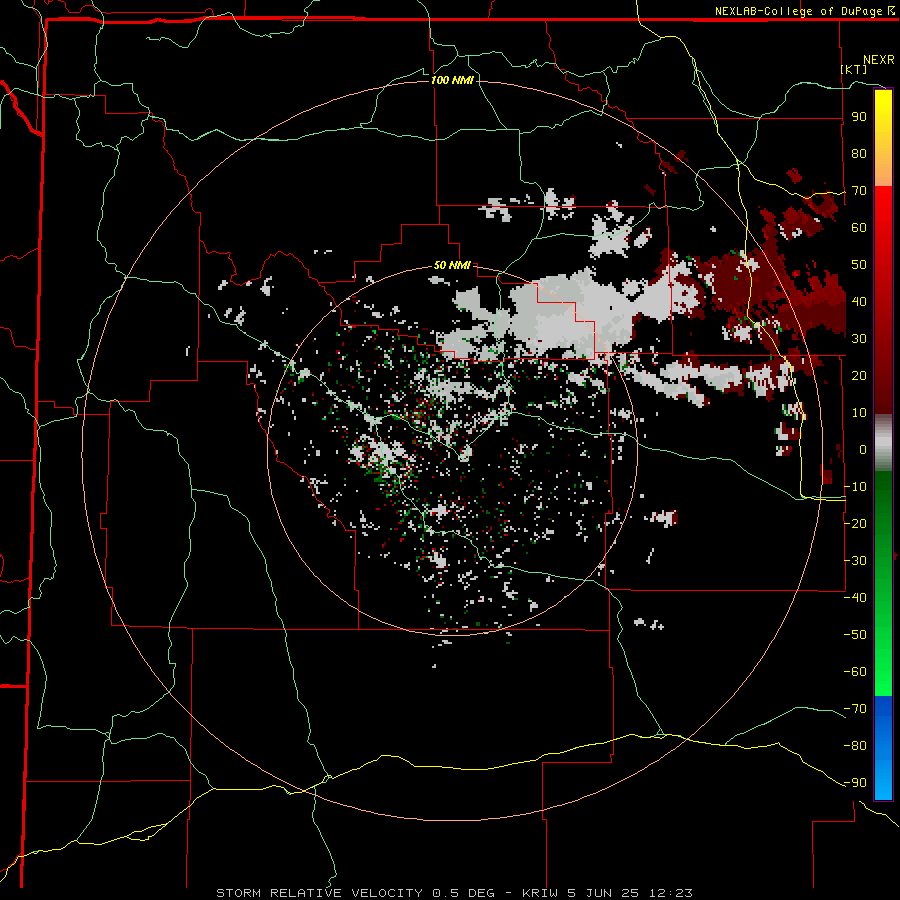This screenshot has width=900, height=900.
Task: Click the 50 NMI range ring label
Action: coord(452,265)
